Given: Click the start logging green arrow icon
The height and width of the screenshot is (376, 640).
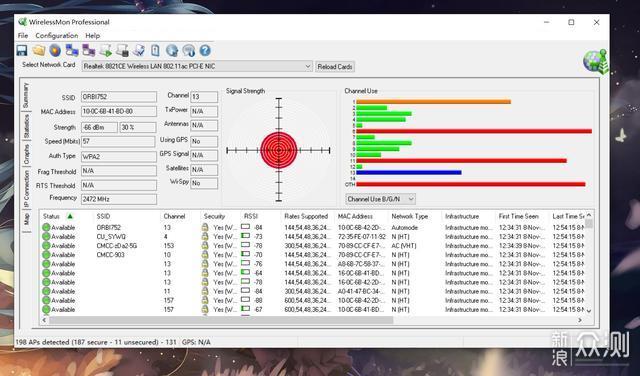Looking at the screenshot, I should click(x=106, y=51).
